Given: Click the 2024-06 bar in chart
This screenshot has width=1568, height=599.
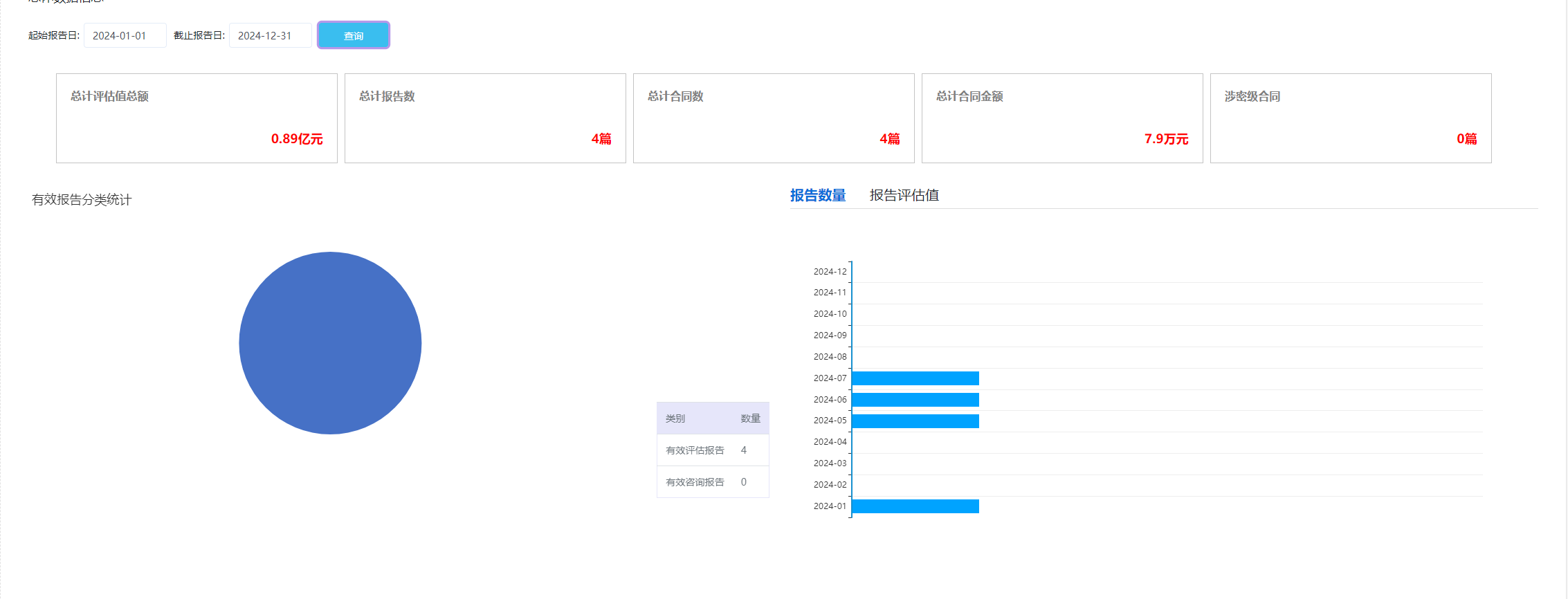Looking at the screenshot, I should tap(915, 400).
